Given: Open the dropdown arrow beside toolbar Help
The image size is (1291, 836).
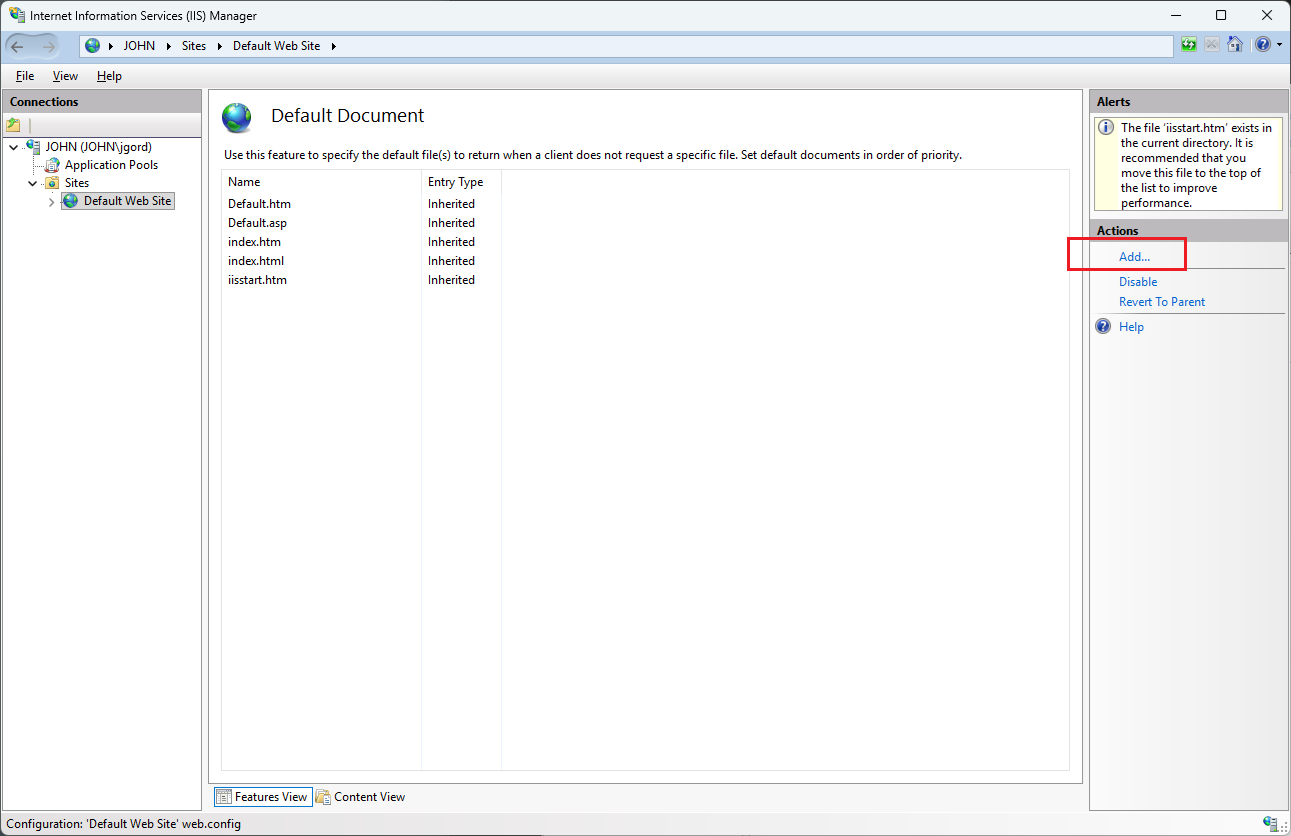Looking at the screenshot, I should point(1279,45).
